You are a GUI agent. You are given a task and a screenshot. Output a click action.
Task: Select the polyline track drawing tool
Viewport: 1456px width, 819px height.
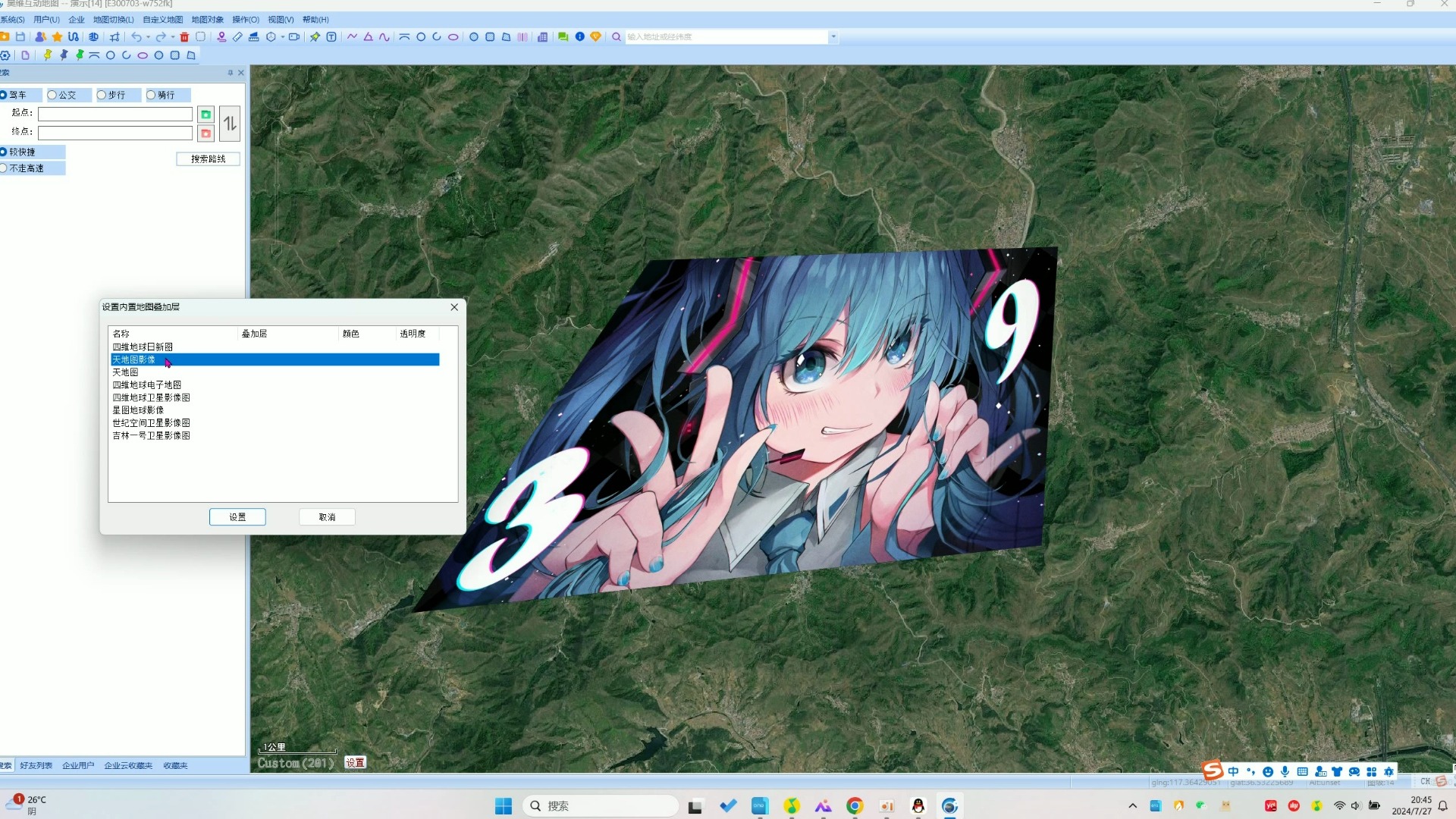353,36
